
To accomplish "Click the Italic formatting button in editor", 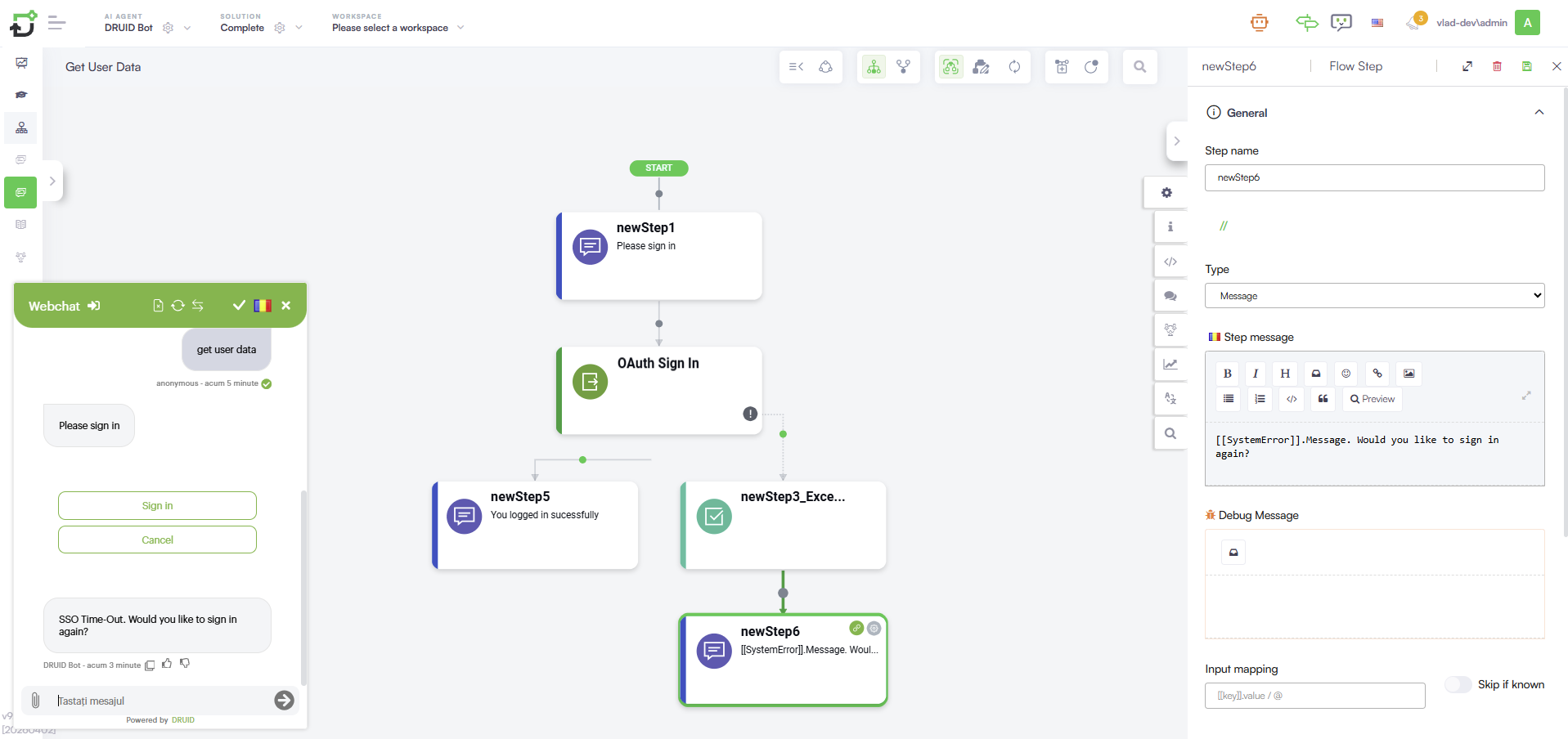I will point(1256,374).
